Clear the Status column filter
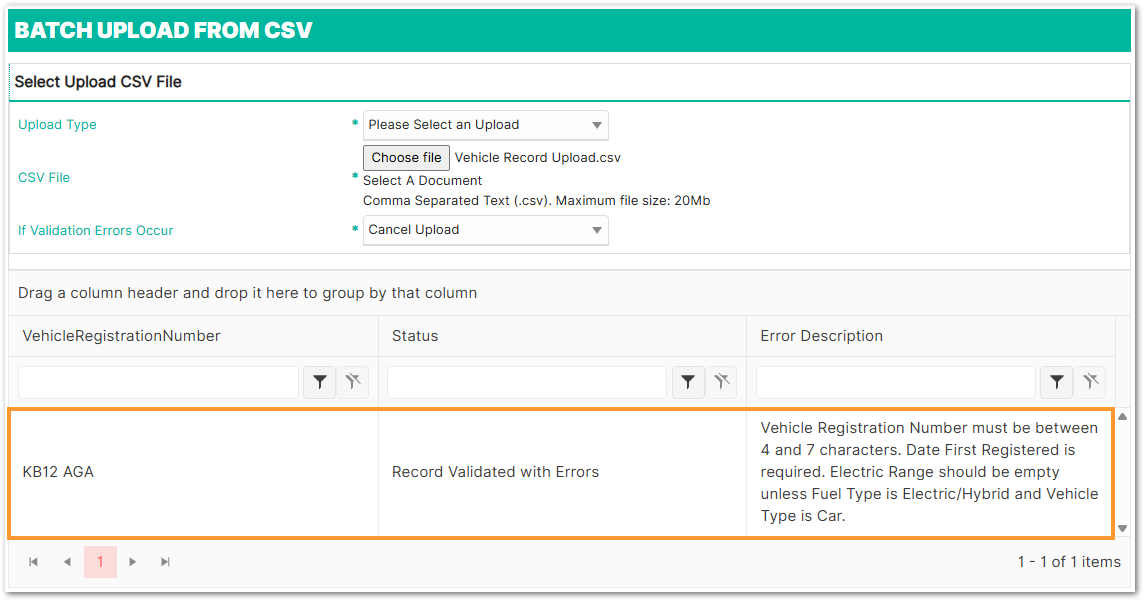Image resolution: width=1144 pixels, height=601 pixels. [721, 382]
